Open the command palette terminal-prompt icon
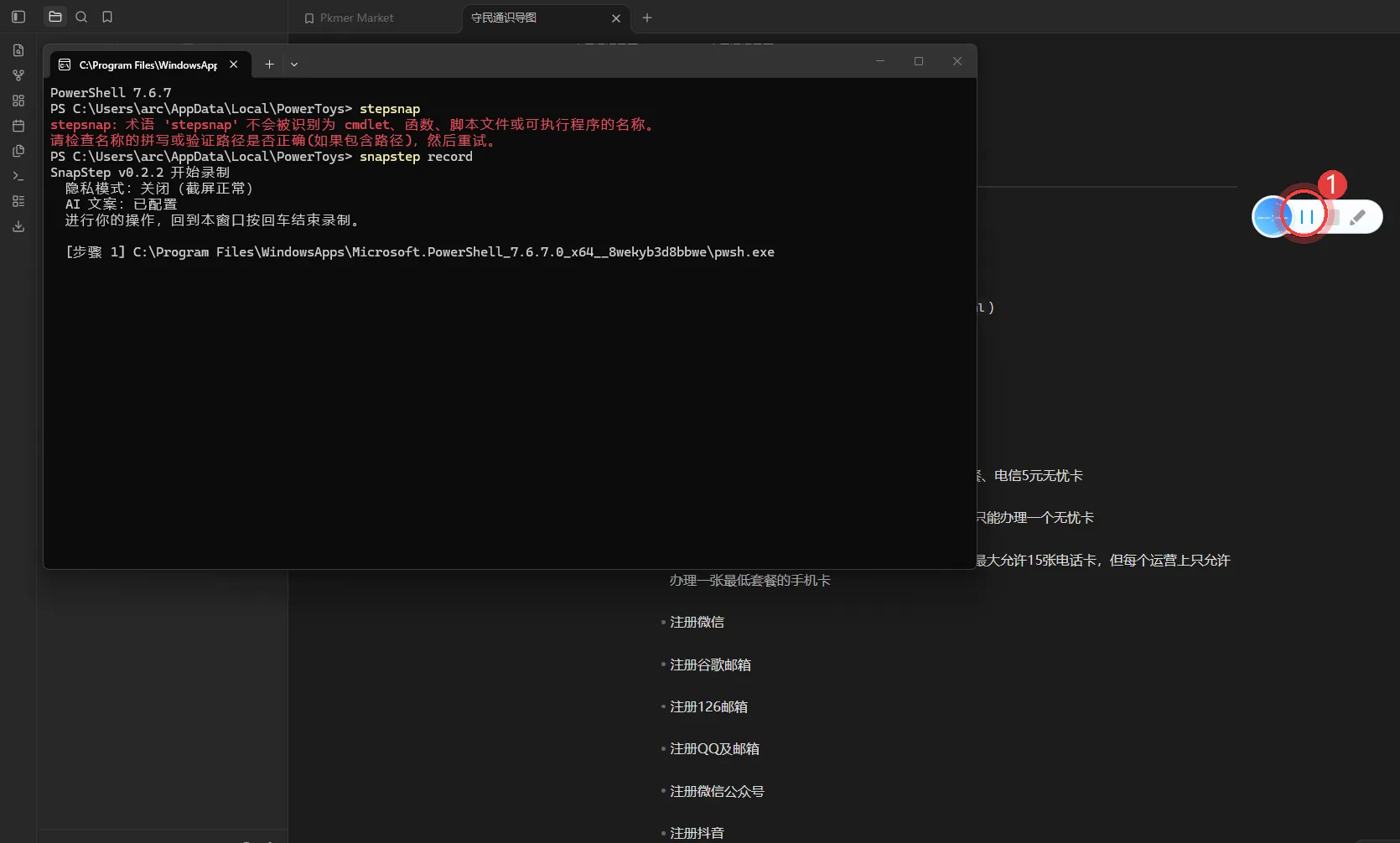The height and width of the screenshot is (843, 1400). tap(18, 176)
